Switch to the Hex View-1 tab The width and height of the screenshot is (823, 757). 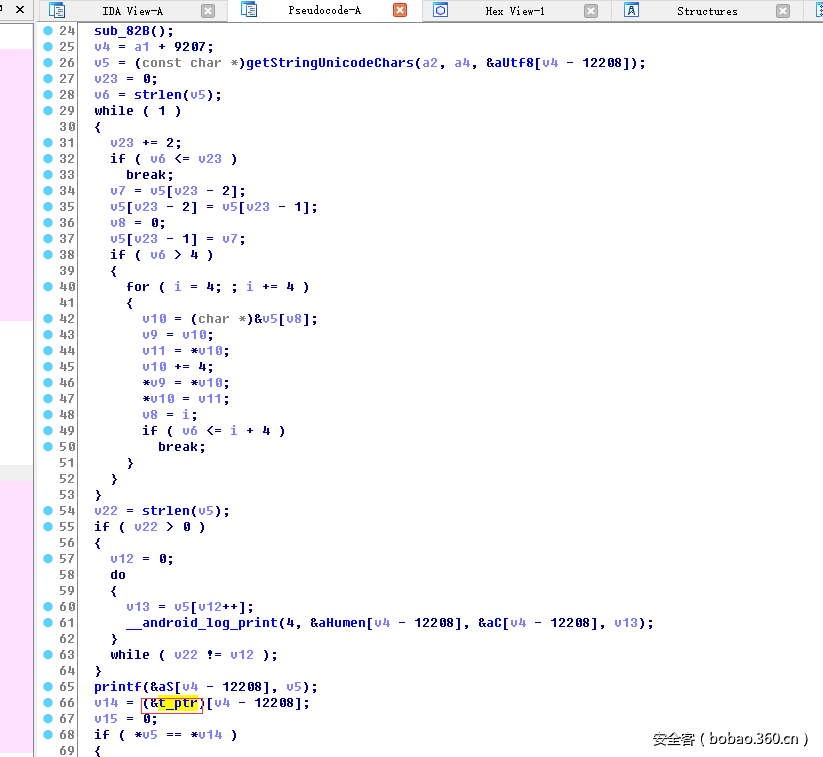click(x=515, y=11)
